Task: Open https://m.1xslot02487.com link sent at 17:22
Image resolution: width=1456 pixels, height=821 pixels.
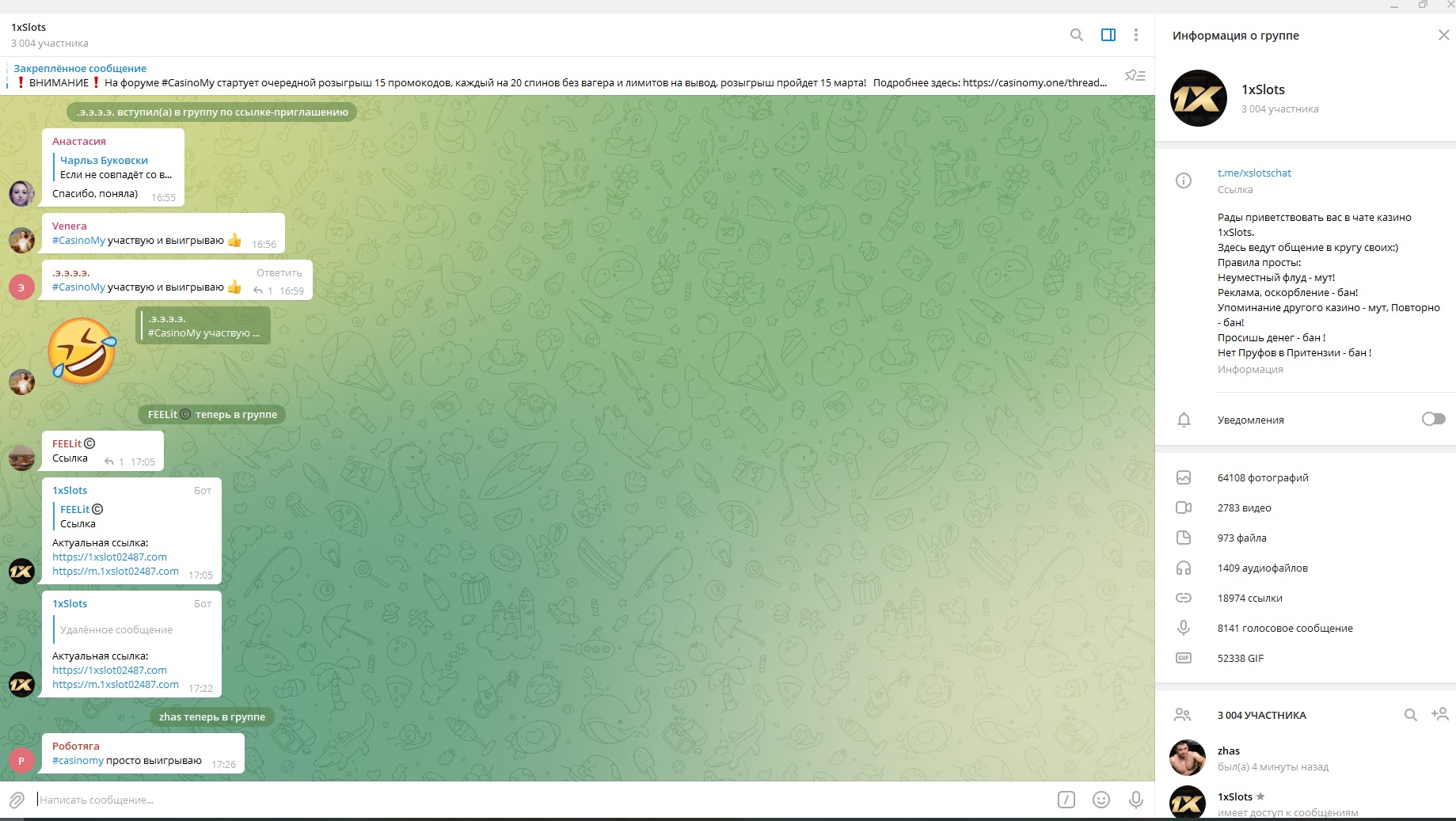Action: 116,685
